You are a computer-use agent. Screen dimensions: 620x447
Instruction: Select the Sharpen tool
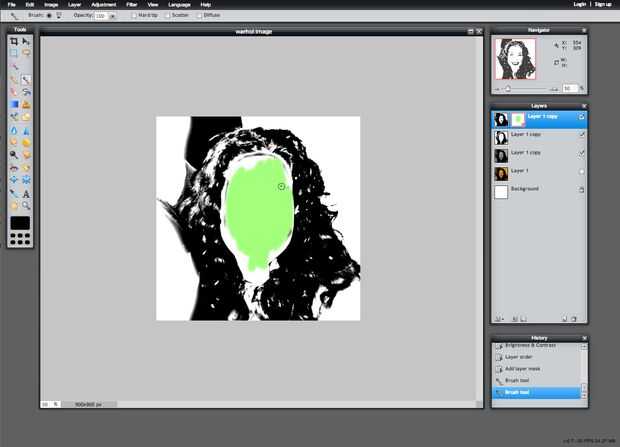[26, 130]
